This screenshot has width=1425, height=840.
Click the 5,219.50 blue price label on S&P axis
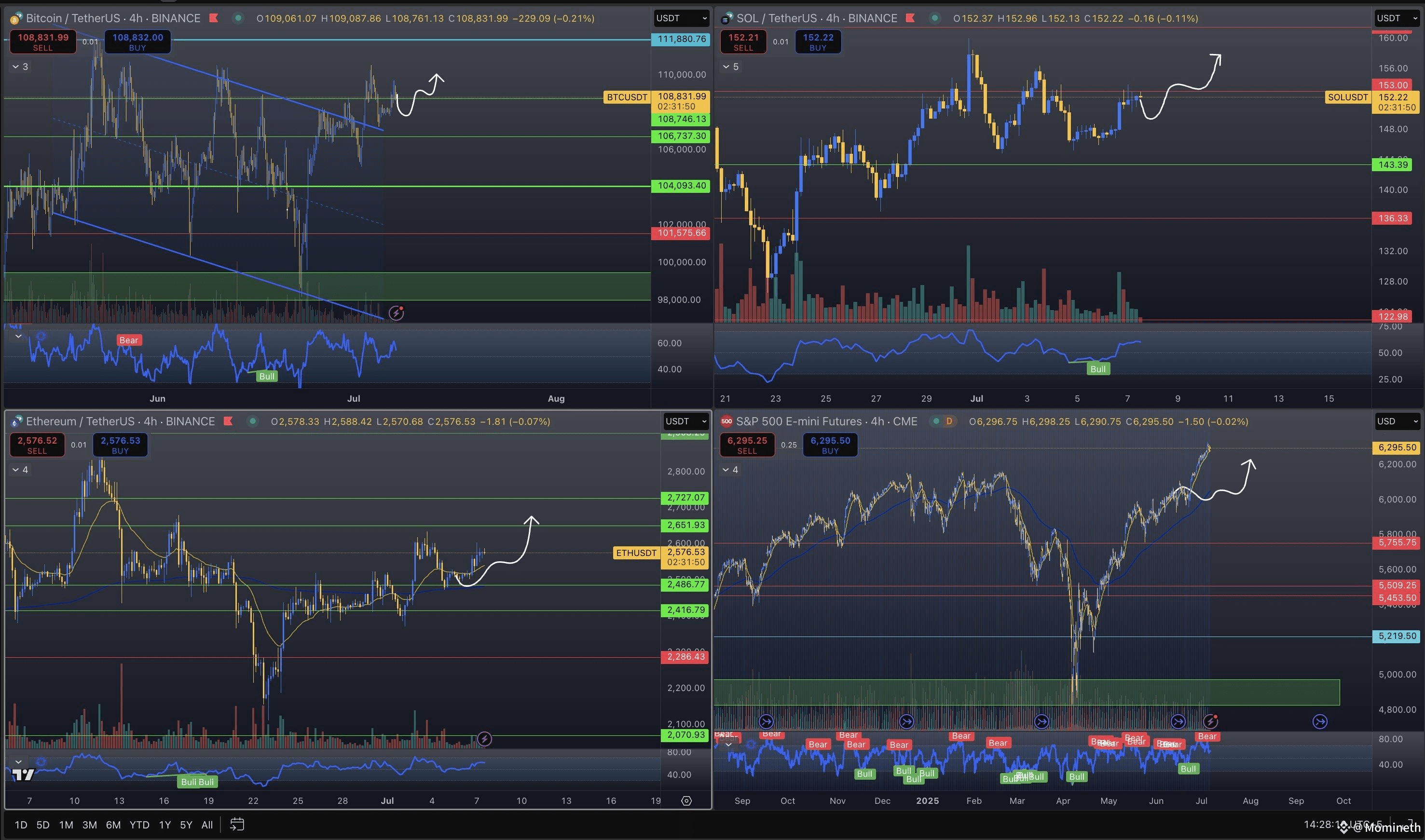tap(1397, 636)
